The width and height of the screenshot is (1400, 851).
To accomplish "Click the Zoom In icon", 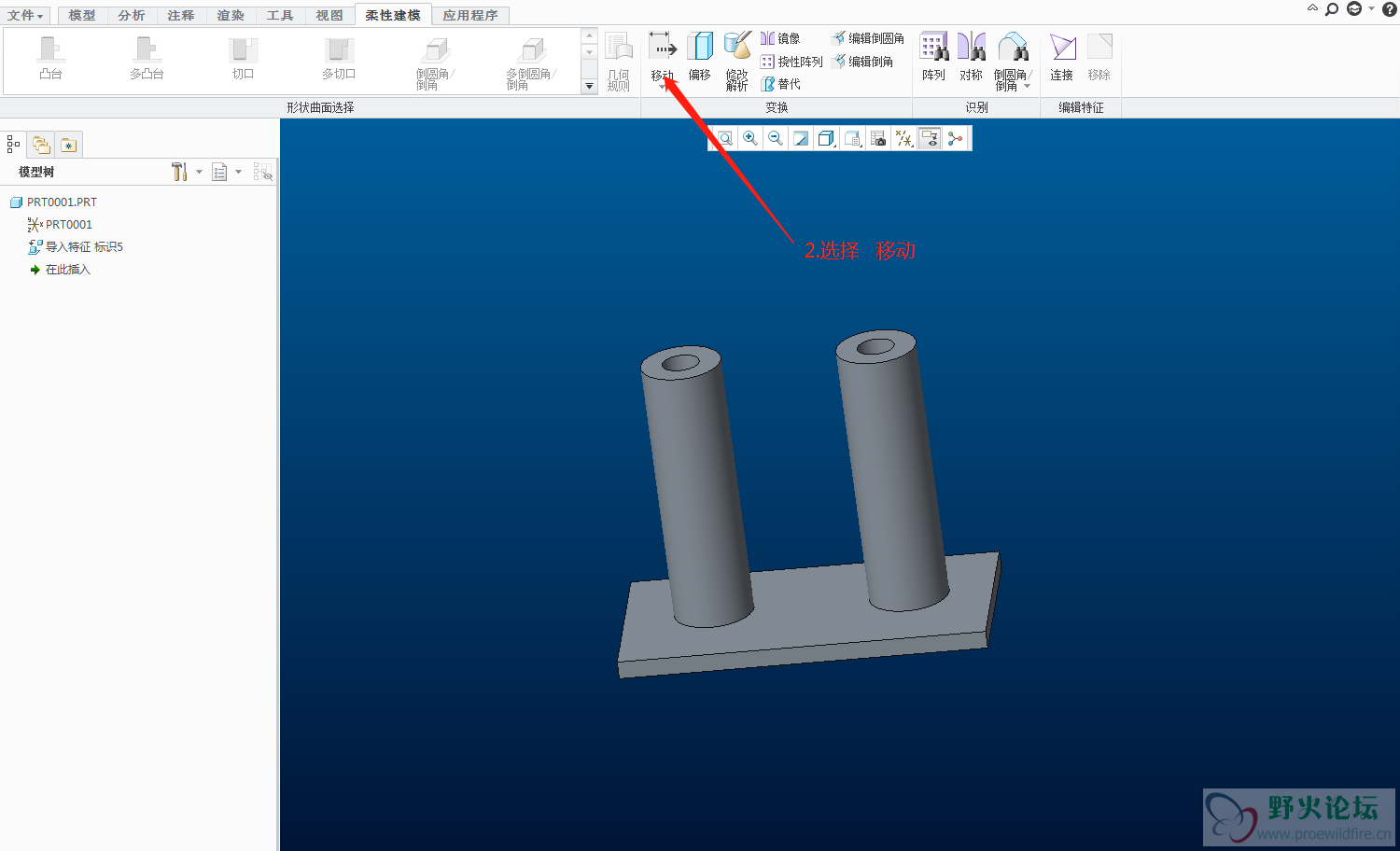I will tap(750, 138).
